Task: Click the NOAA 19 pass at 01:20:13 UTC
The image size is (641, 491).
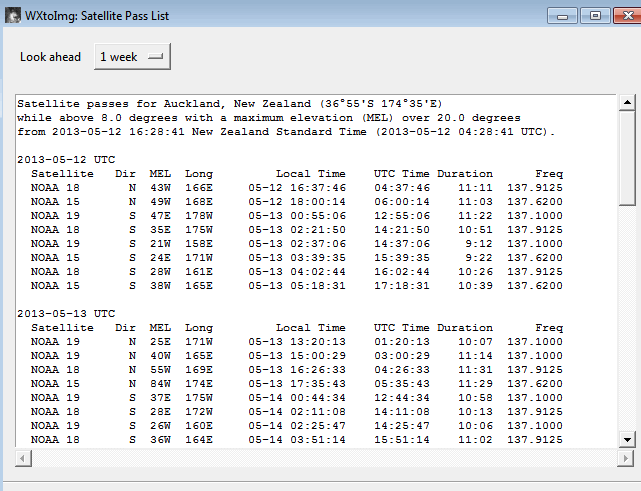Action: (x=297, y=341)
